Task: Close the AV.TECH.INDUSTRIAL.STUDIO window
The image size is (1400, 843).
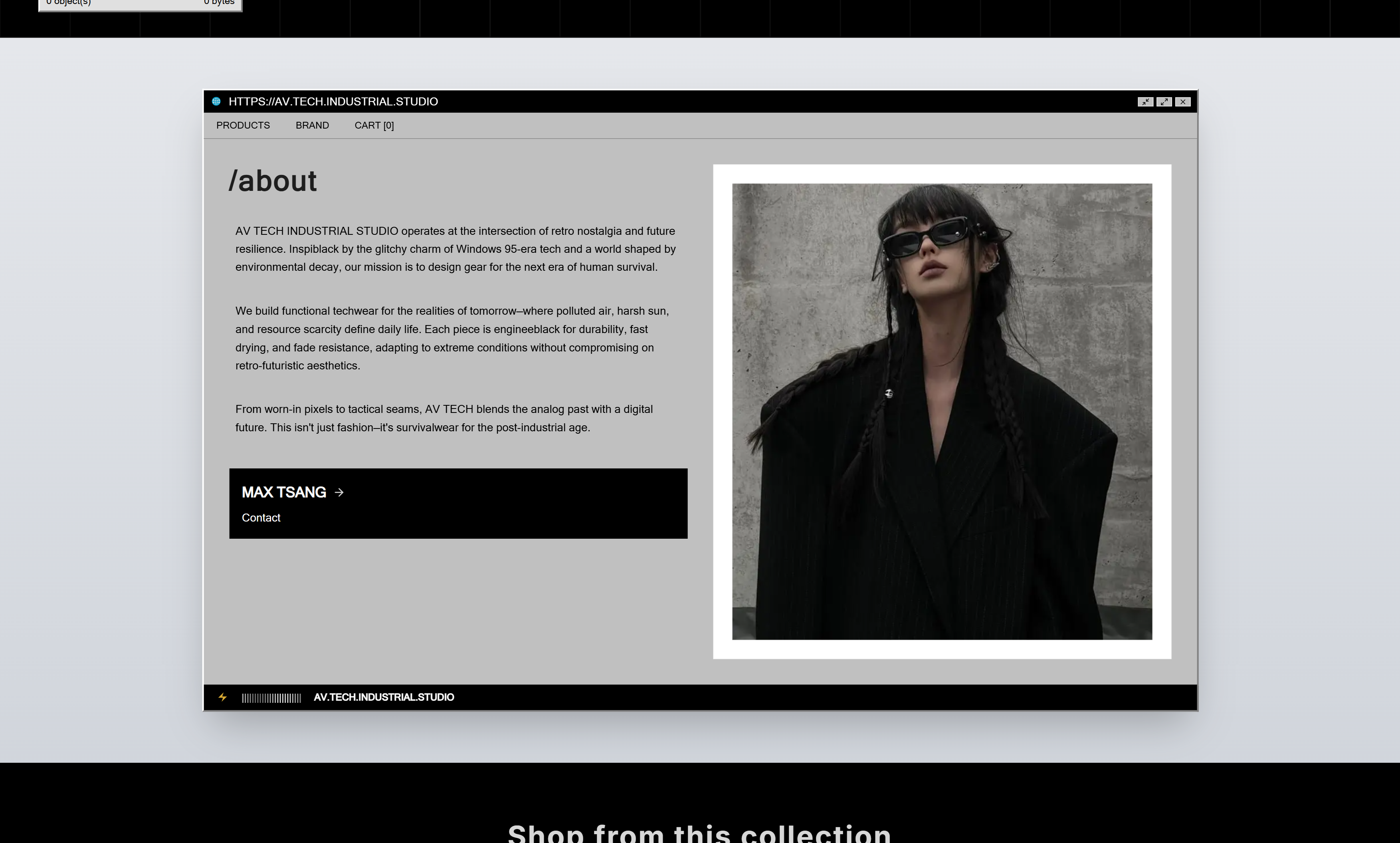Action: click(1183, 102)
